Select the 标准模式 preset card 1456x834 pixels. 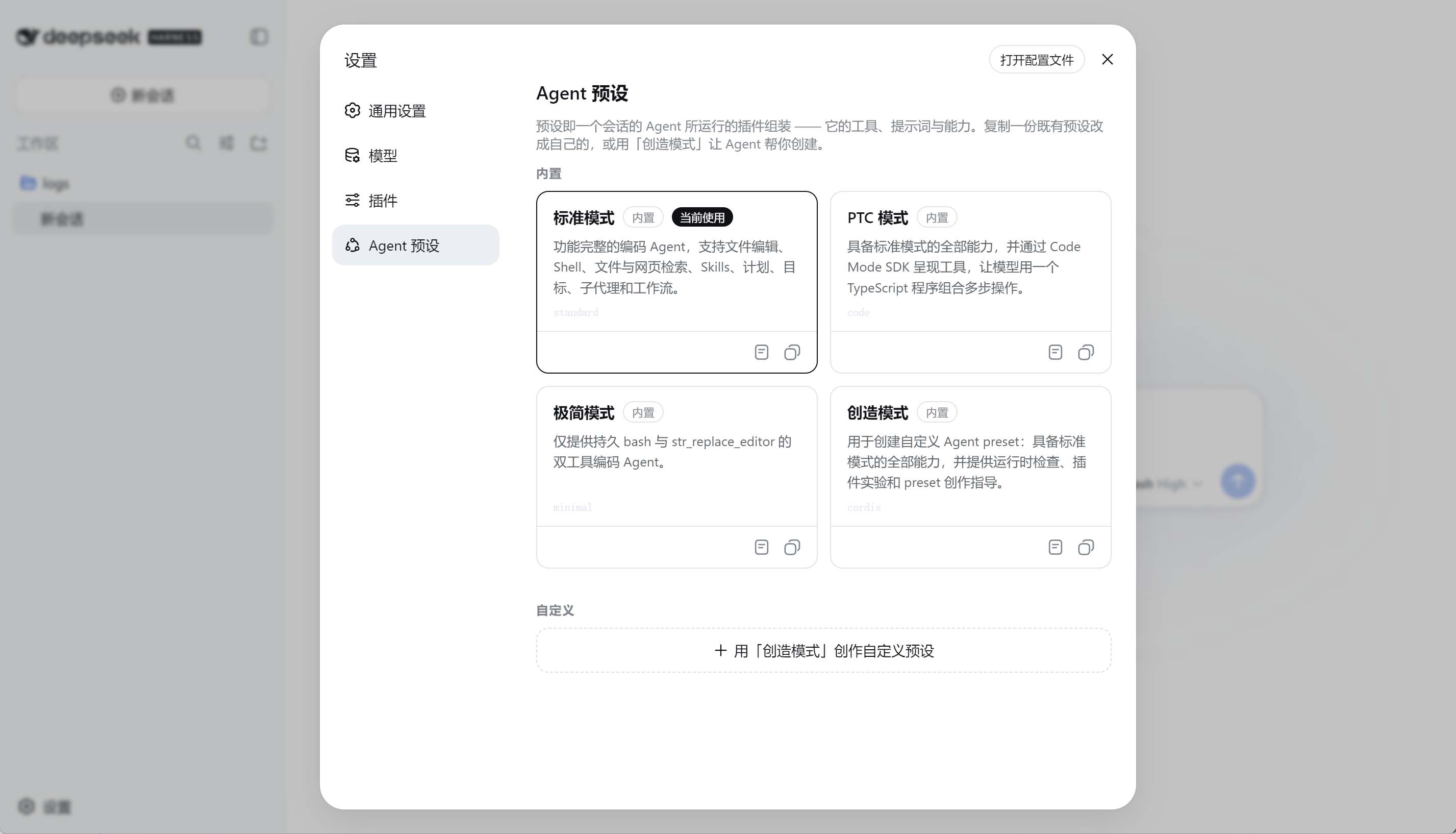tap(676, 282)
